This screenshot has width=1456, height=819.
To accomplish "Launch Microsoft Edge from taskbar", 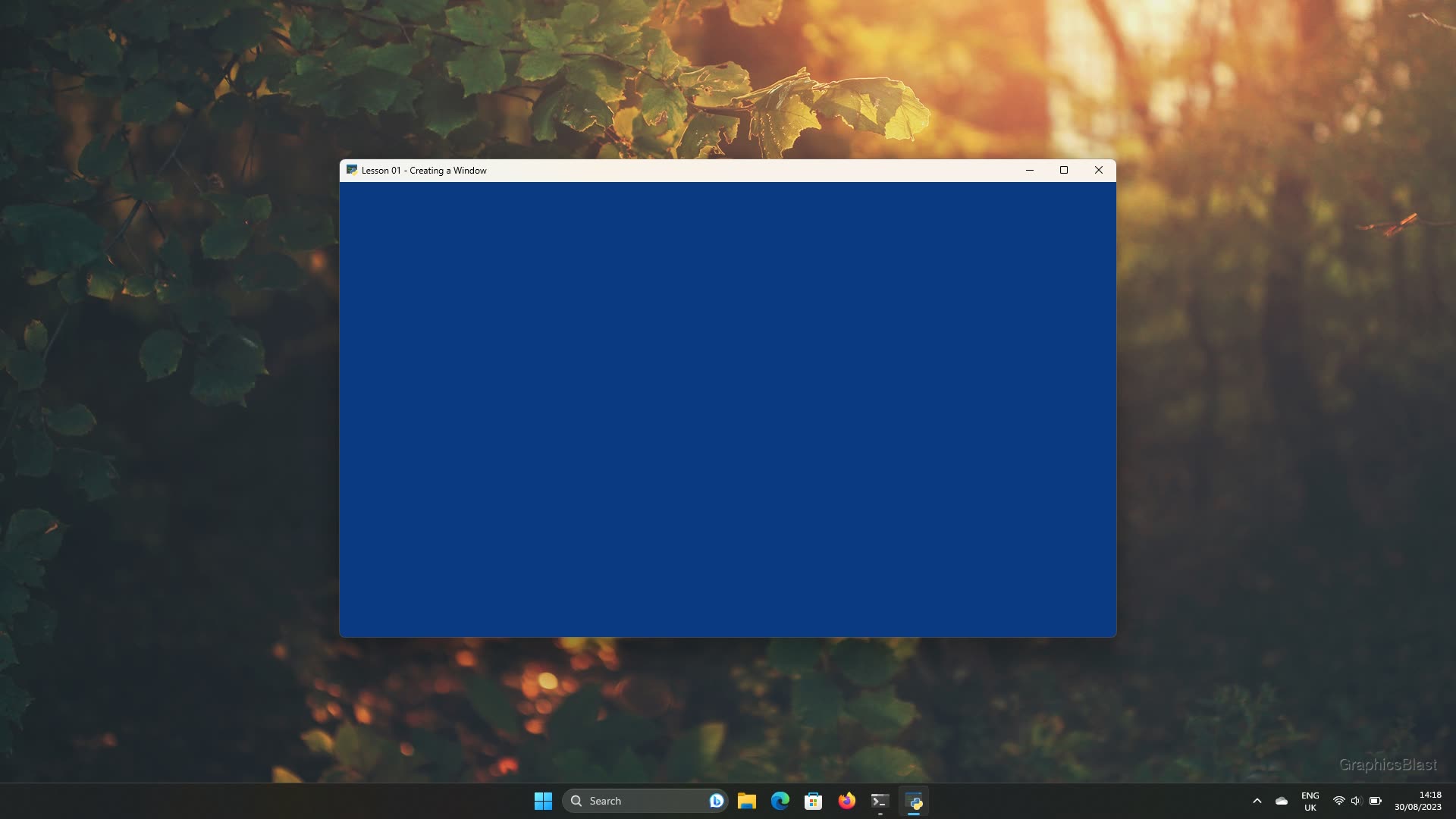I will 780,801.
